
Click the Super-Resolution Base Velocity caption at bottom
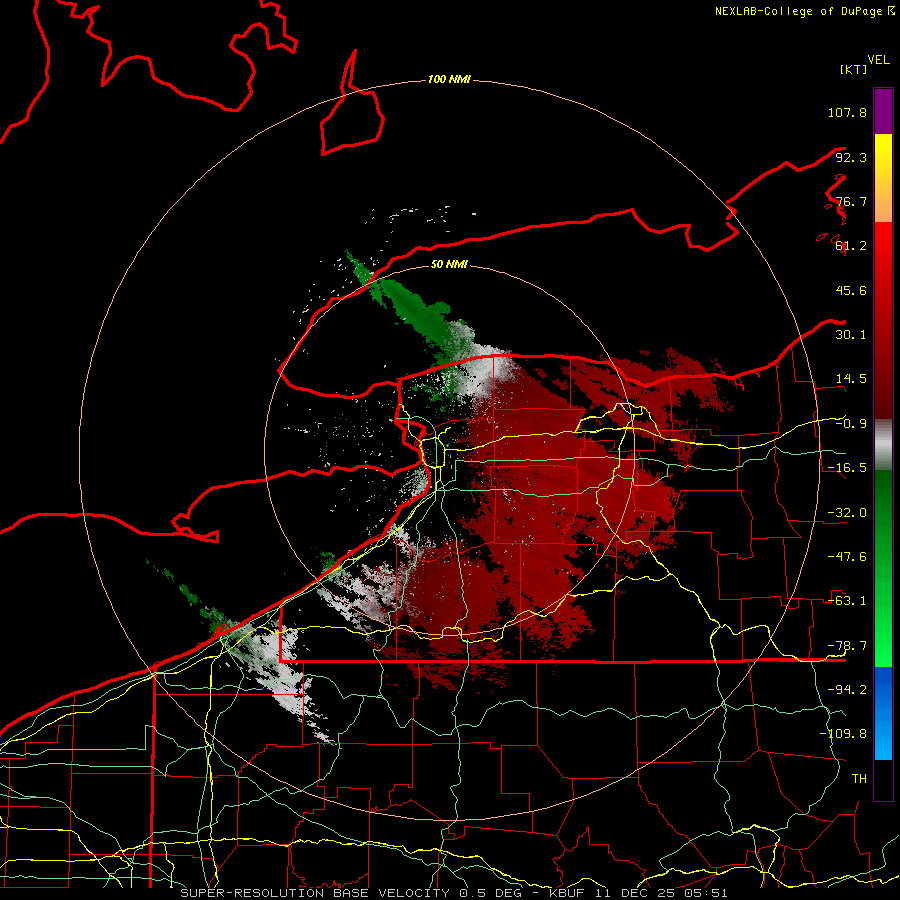(454, 893)
